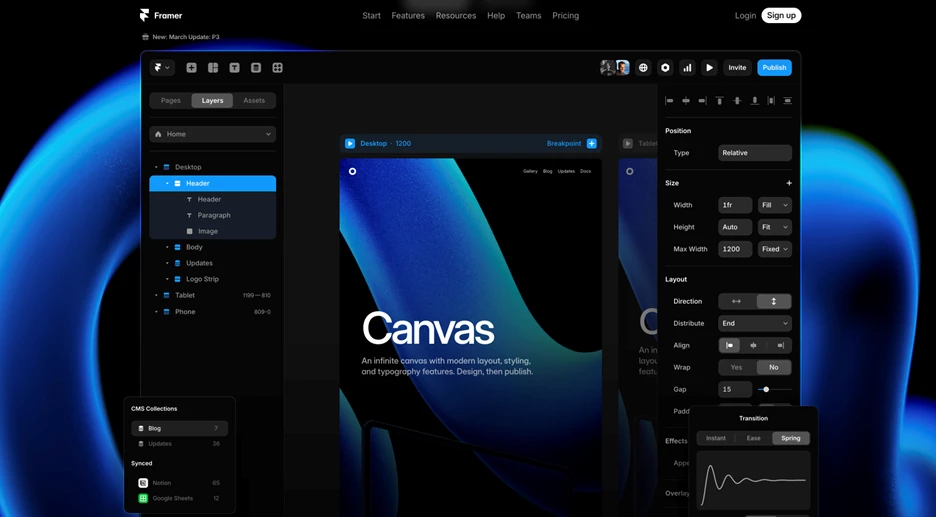Click the Tablet breakpoint play icon

[627, 143]
